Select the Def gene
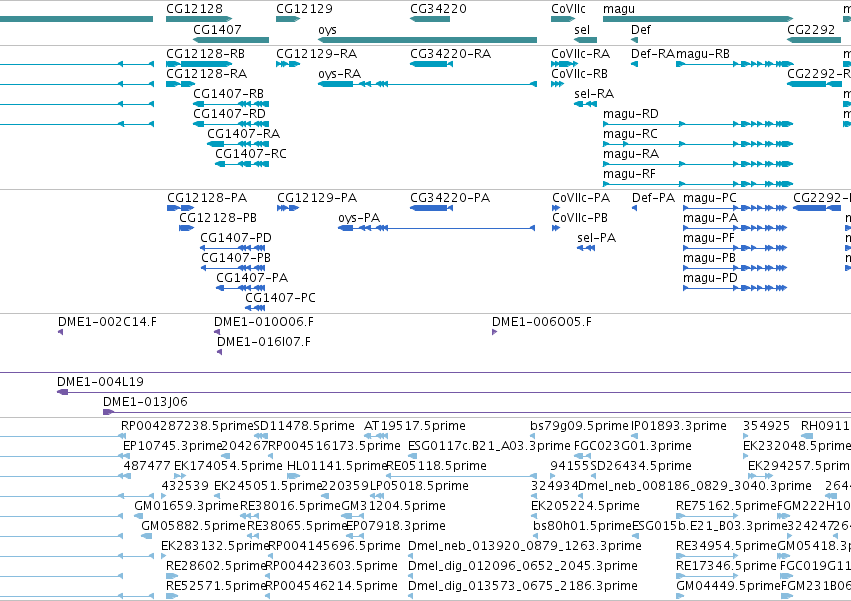Screen dimensions: 851x601 coord(634,40)
